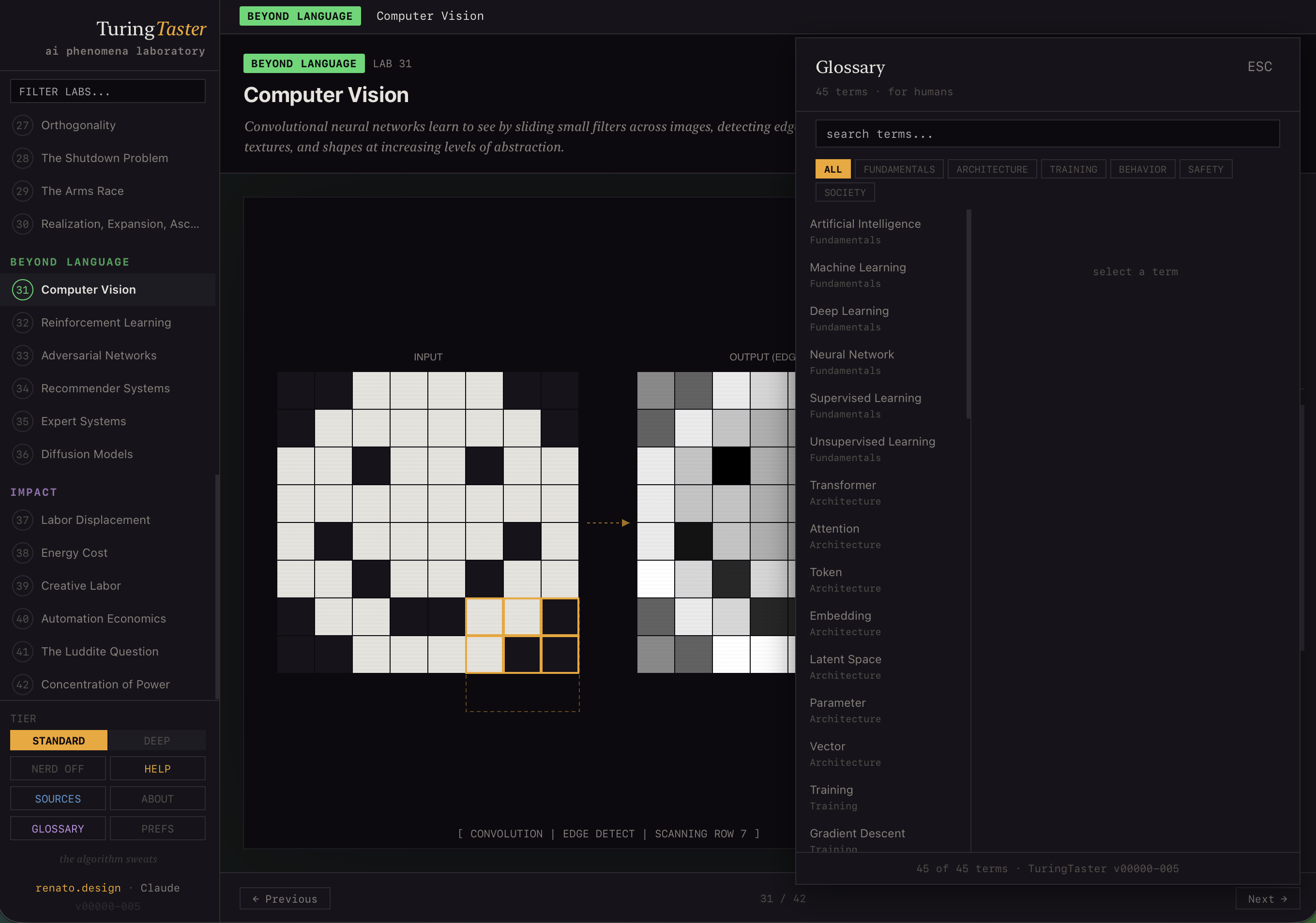Click the circled 32 Reinforcement Learning badge

click(22, 323)
